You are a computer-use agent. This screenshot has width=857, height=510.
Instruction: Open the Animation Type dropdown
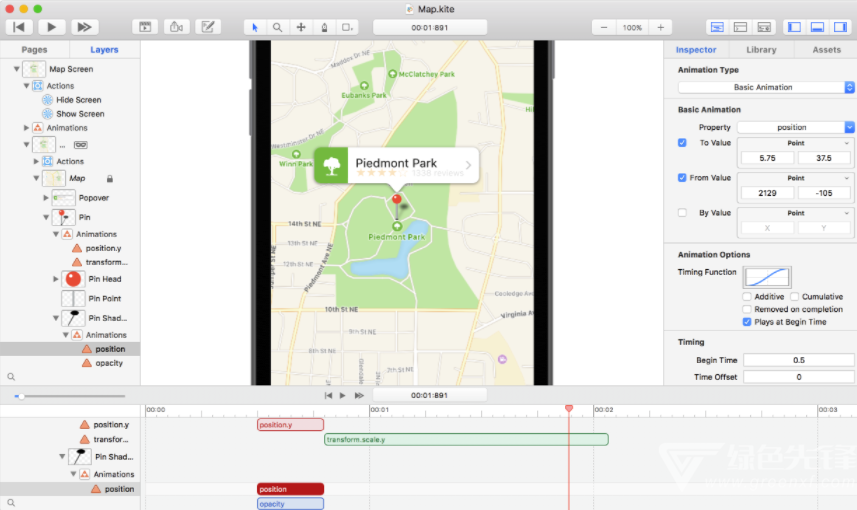(766, 87)
